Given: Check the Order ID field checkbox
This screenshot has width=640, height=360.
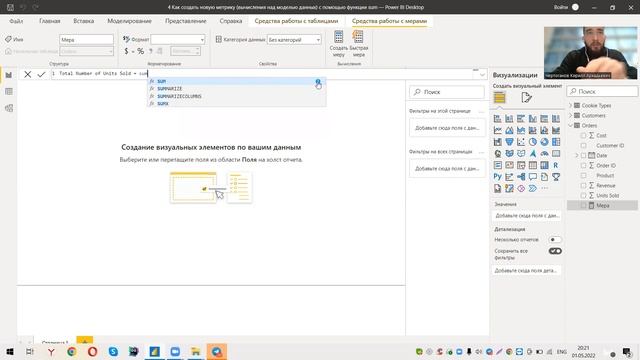Looking at the screenshot, I should (583, 165).
